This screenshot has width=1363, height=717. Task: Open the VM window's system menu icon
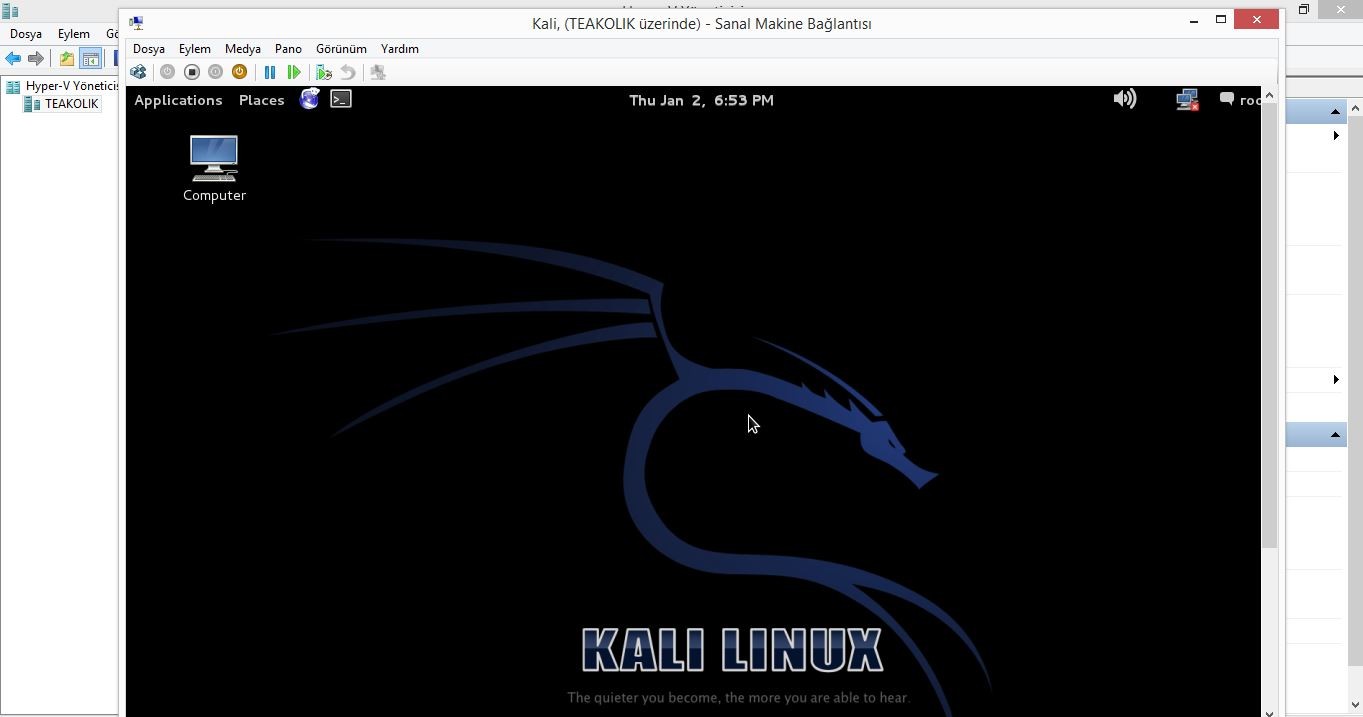(136, 23)
